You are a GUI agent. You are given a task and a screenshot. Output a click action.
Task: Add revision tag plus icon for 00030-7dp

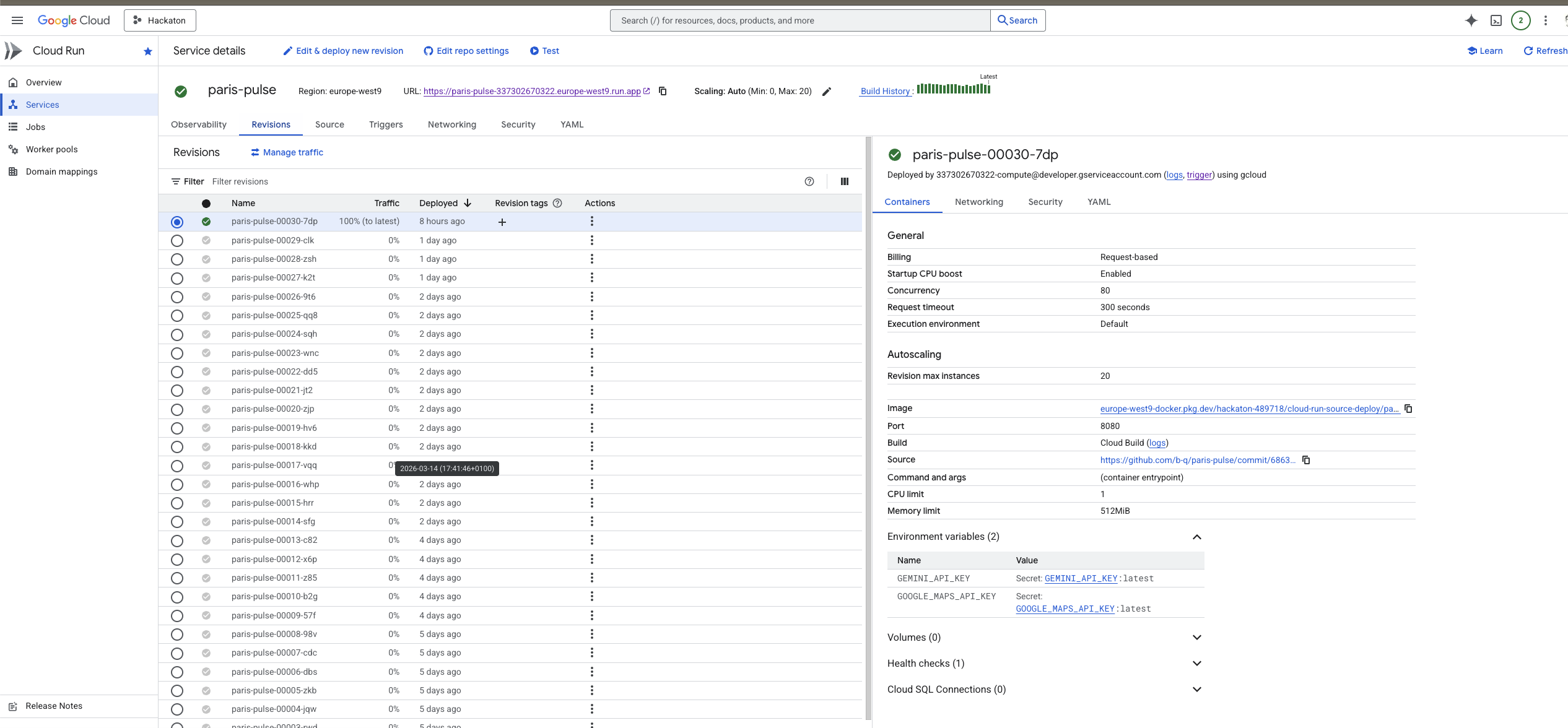502,222
